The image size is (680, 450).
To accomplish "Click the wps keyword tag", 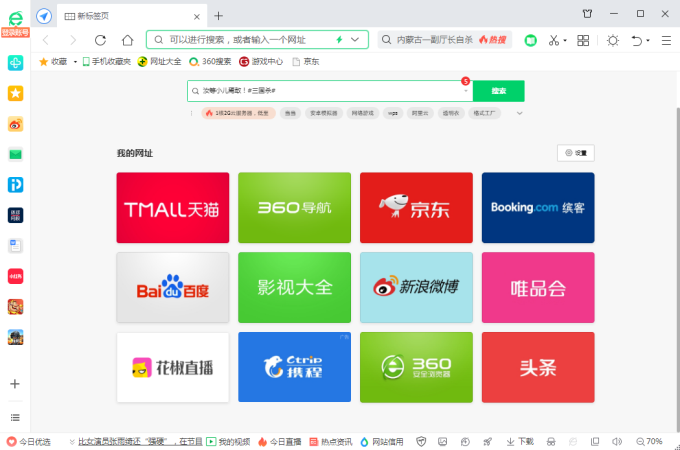I will click(x=393, y=113).
